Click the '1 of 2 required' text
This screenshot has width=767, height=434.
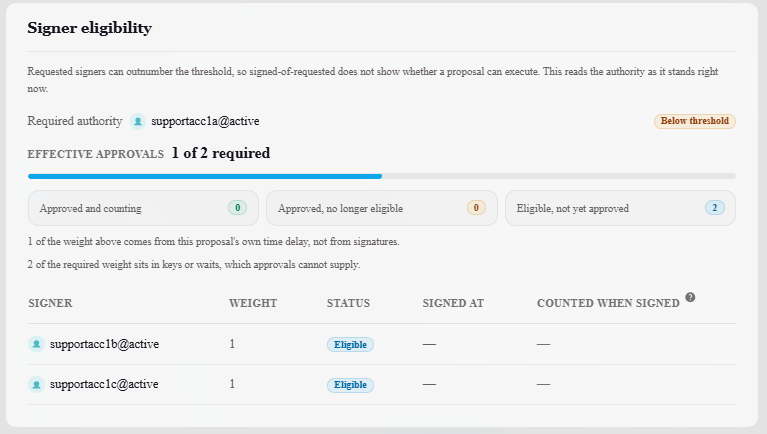coord(221,153)
